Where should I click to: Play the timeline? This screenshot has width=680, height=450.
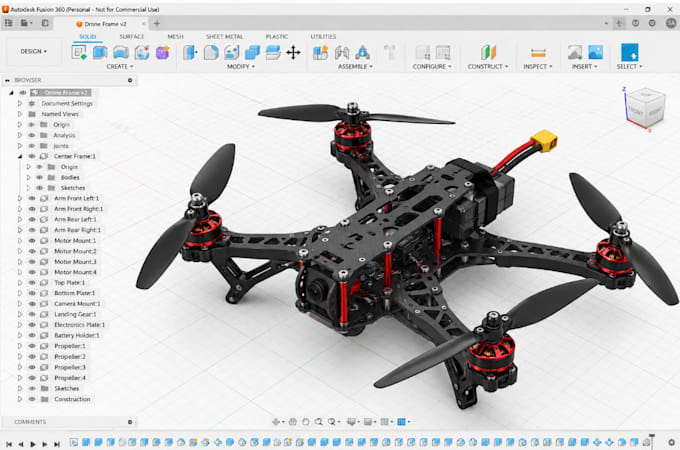tap(33, 444)
